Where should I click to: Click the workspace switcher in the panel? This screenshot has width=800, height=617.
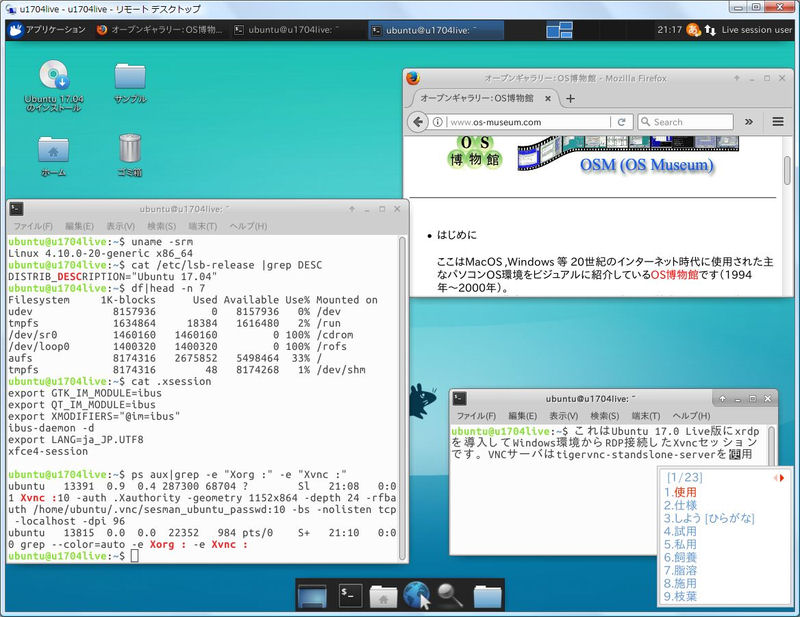pyautogui.click(x=559, y=30)
